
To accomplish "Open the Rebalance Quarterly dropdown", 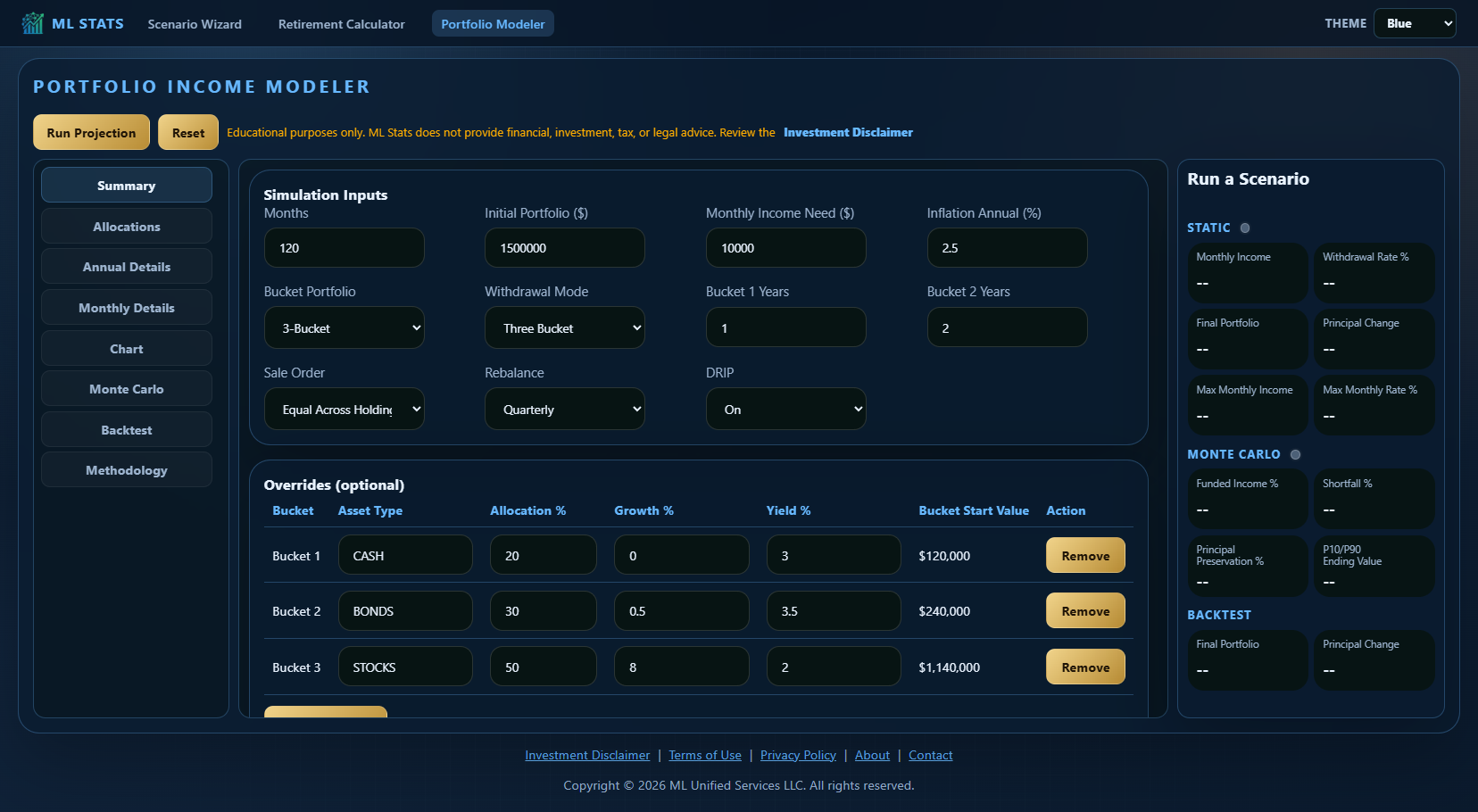I will pos(565,410).
